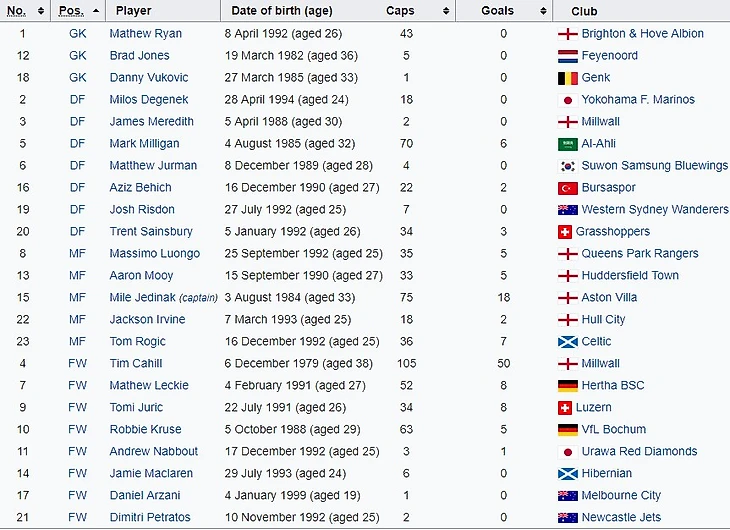The image size is (730, 530).
Task: Click the Saudi Arabia flag beside Al-Ahli
Action: point(567,144)
